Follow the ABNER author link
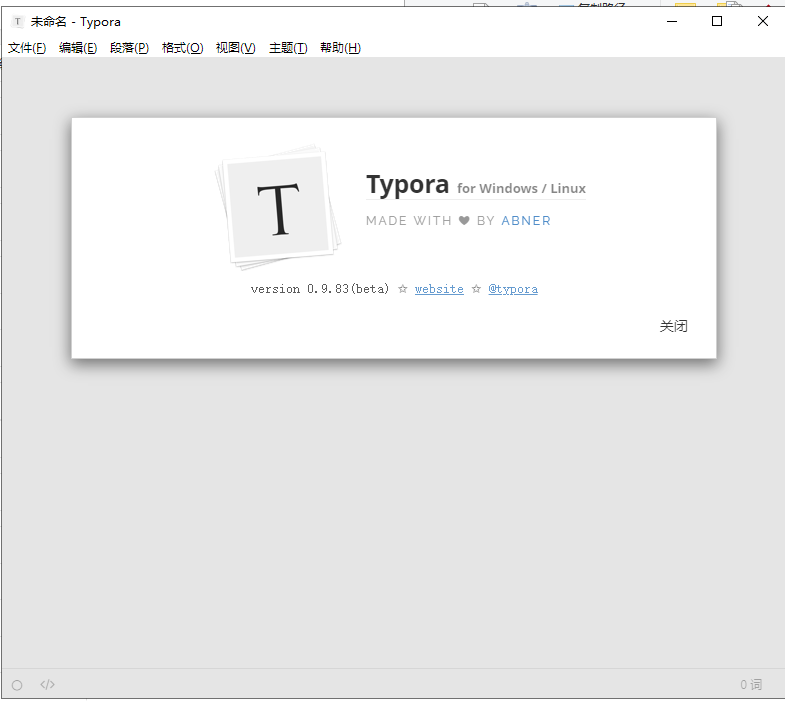The height and width of the screenshot is (701, 785). click(526, 221)
